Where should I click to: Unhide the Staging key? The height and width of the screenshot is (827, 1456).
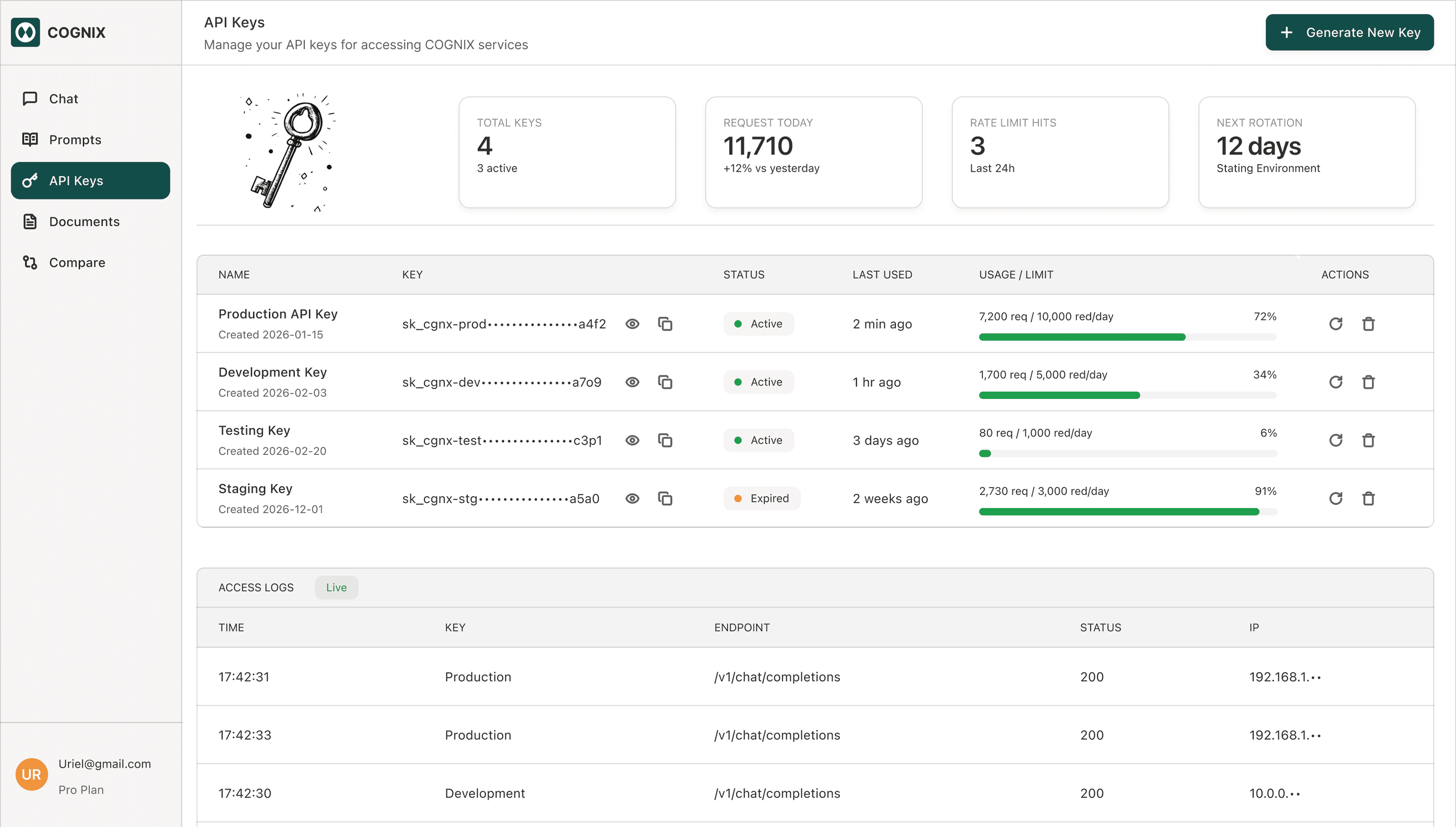pos(632,499)
